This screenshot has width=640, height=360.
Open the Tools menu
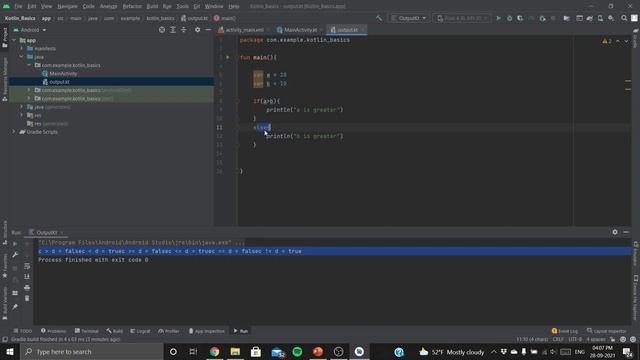coord(182,7)
